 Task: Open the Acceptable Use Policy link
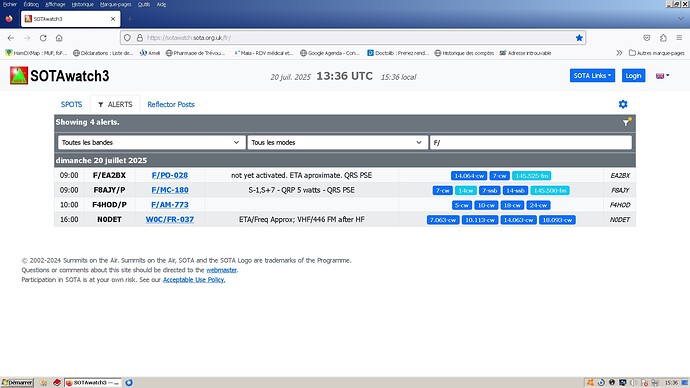click(x=194, y=280)
